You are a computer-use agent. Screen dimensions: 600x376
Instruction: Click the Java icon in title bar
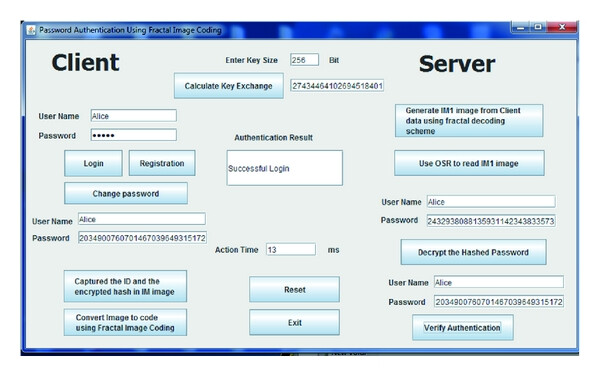coord(31,30)
